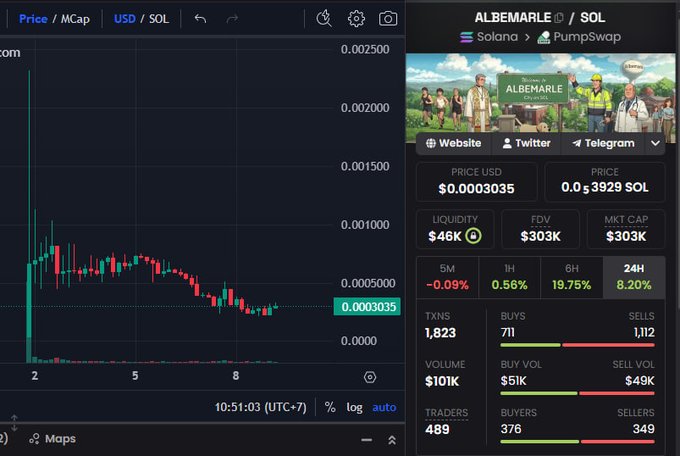Switch chart to MCap mode
The image size is (680, 456).
(75, 19)
